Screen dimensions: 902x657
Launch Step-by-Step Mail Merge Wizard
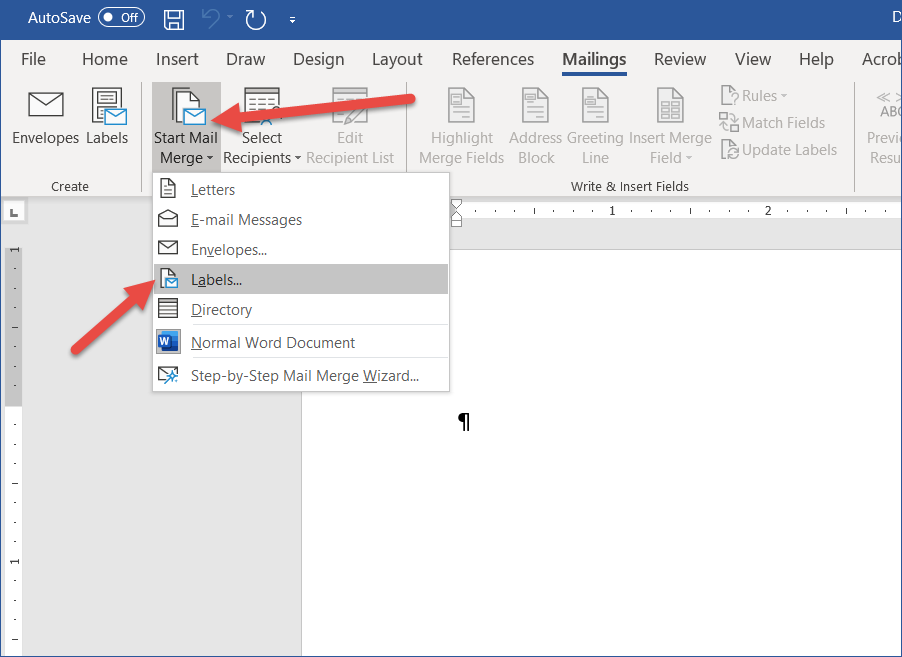tap(301, 375)
